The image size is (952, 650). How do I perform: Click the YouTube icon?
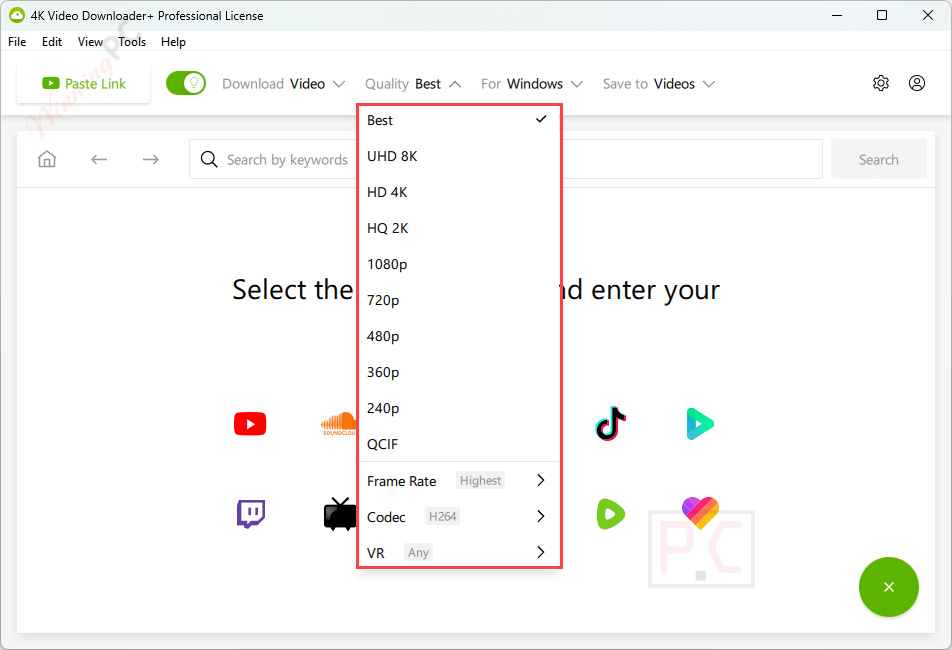[249, 423]
